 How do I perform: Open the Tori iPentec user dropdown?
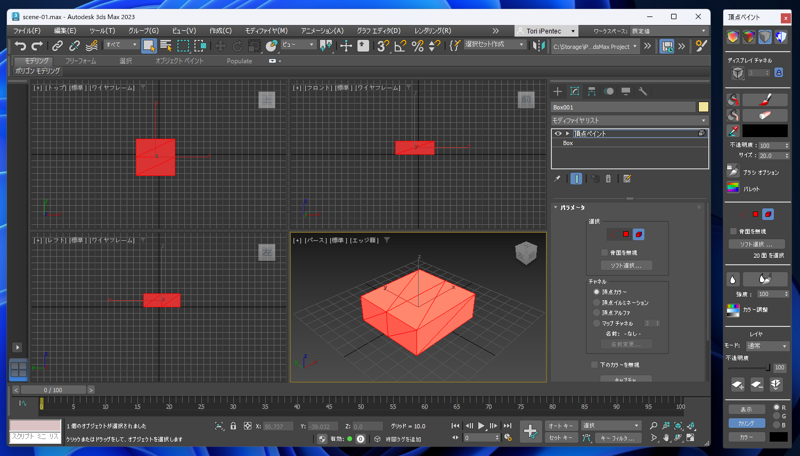(546, 31)
